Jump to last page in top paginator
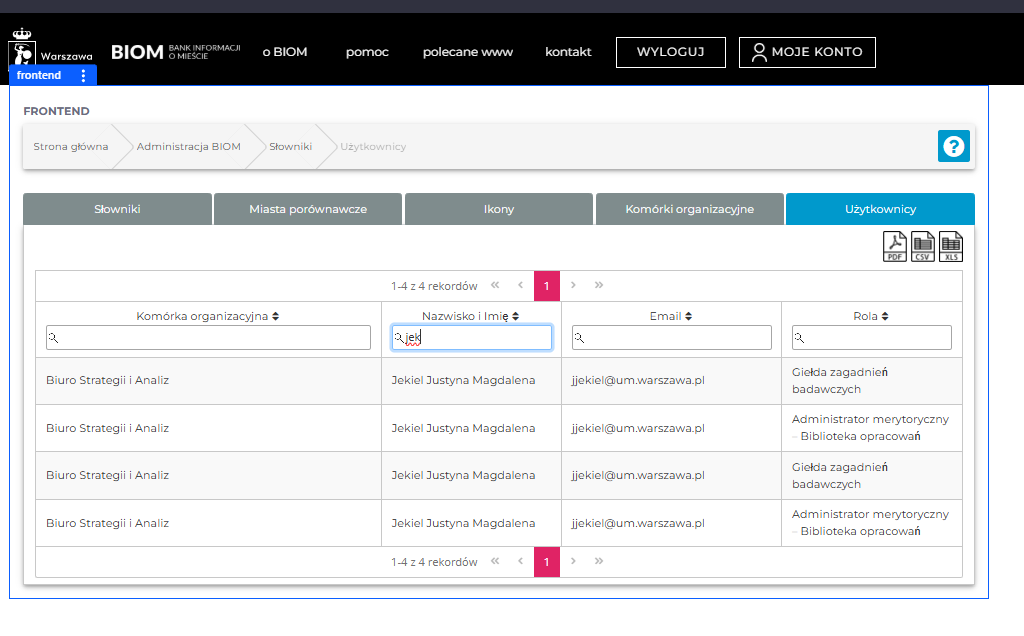Image resolution: width=1024 pixels, height=636 pixels. point(599,285)
